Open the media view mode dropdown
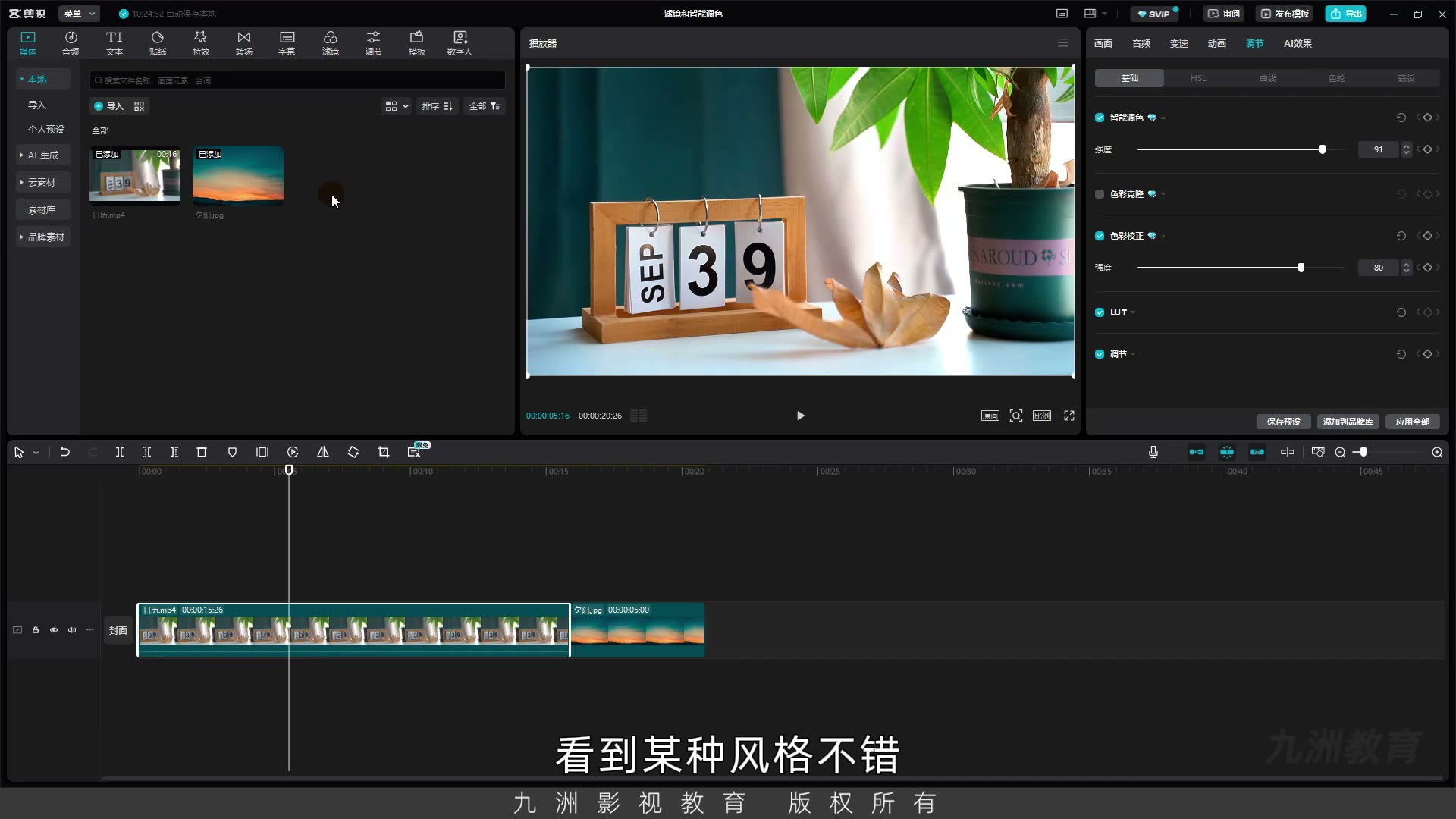 pyautogui.click(x=397, y=106)
